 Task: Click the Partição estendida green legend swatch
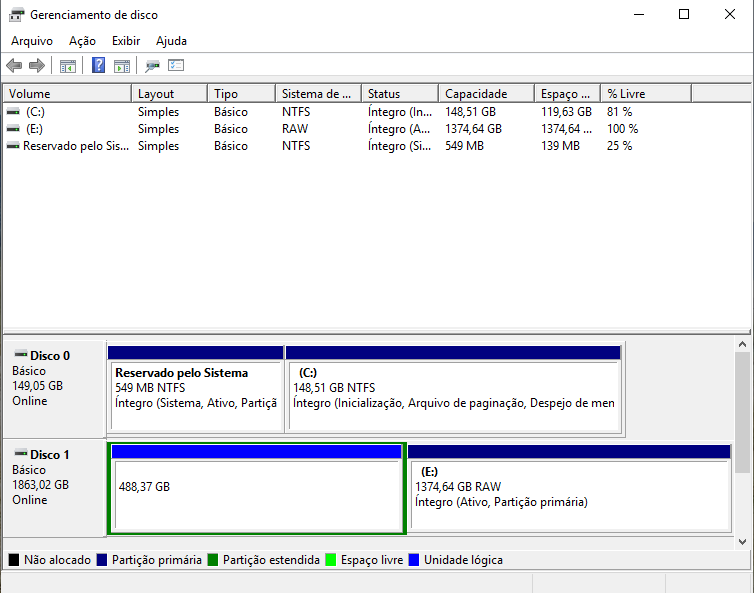(x=213, y=560)
